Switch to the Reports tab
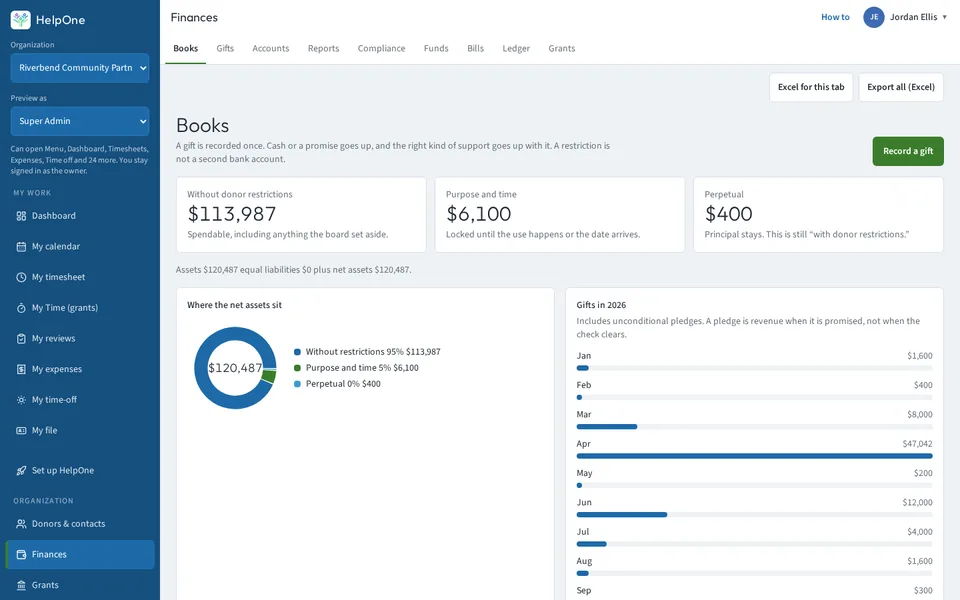Image resolution: width=960 pixels, height=600 pixels. point(323,48)
